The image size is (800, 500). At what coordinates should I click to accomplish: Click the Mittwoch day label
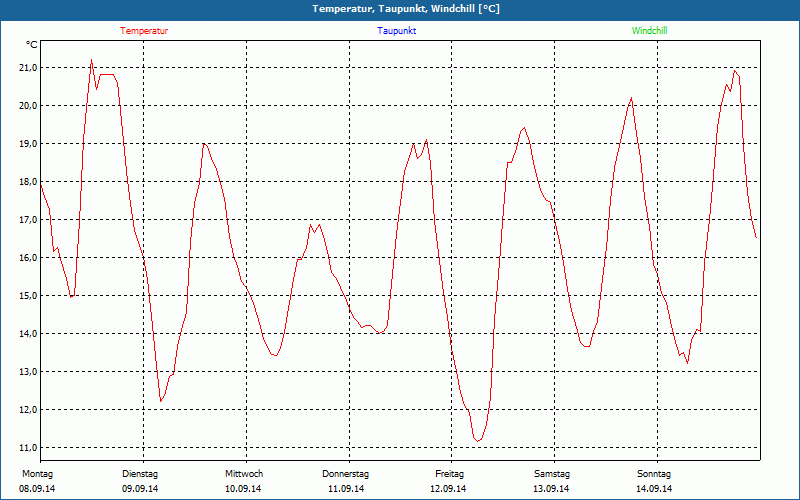pos(244,474)
